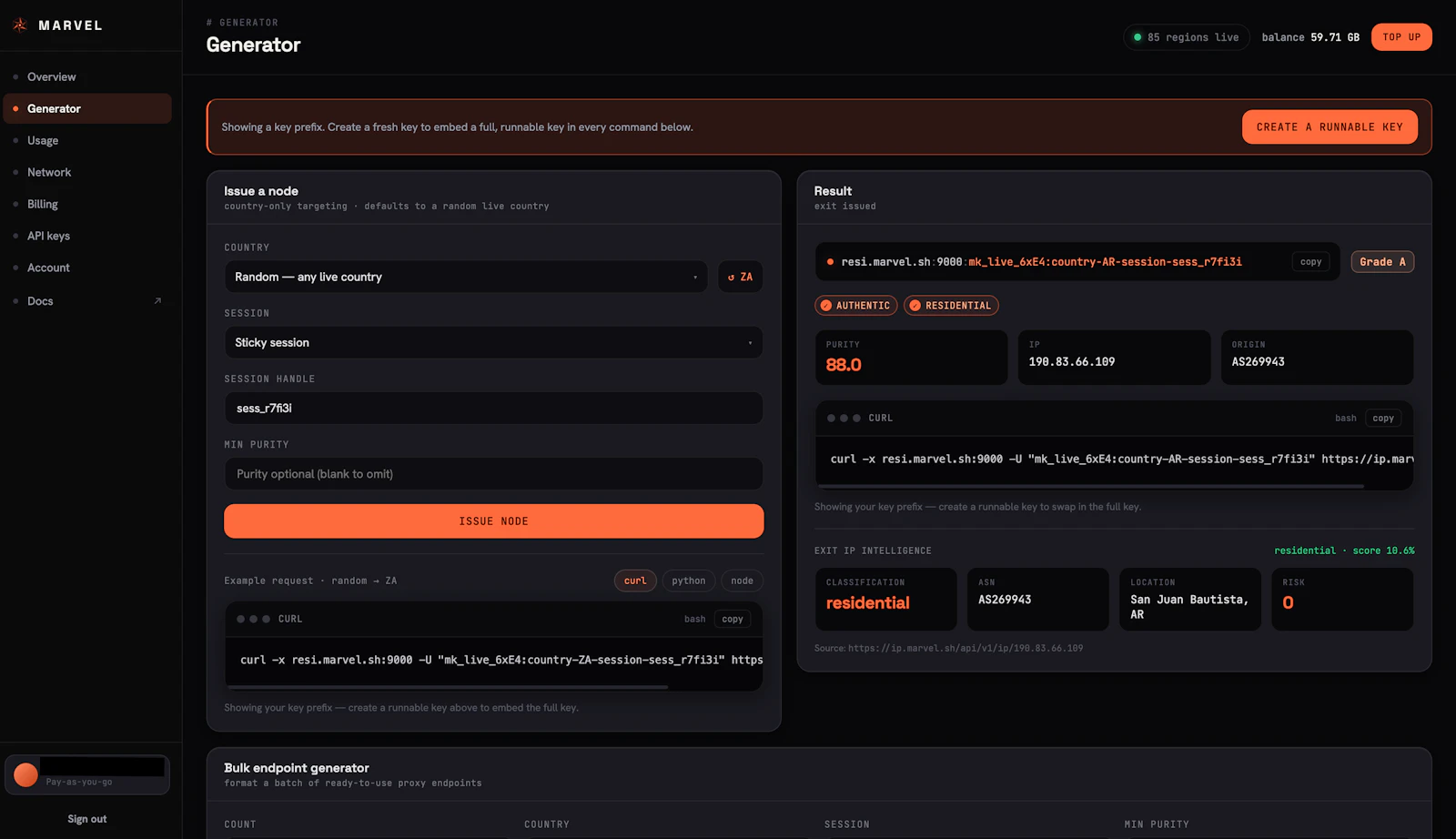Copy the Result curl command
This screenshot has height=839, width=1456.
pos(1383,419)
